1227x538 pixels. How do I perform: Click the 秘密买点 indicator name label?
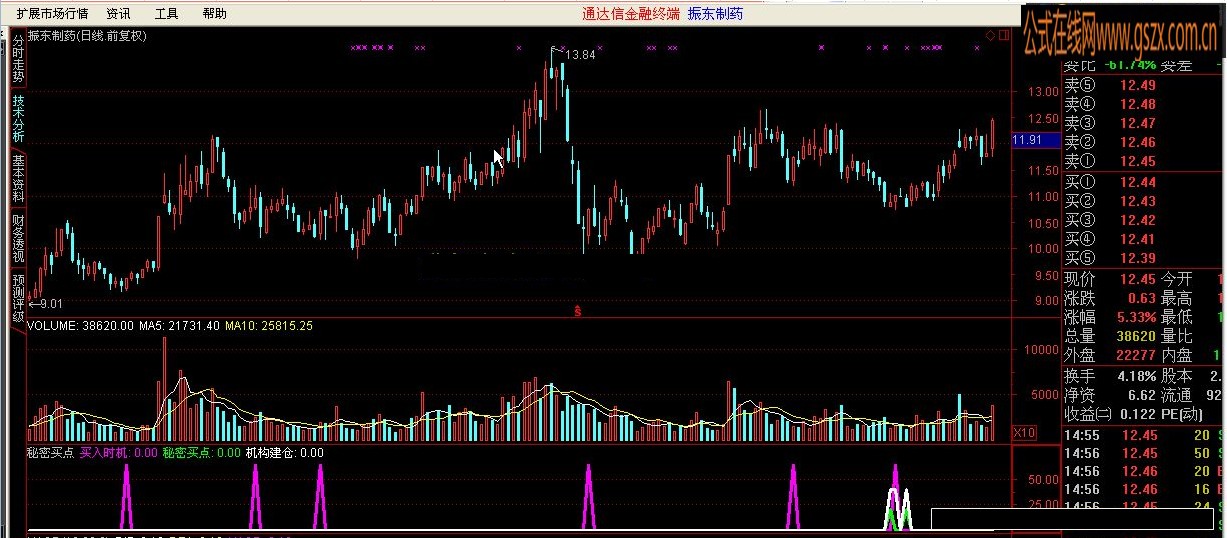coord(50,453)
